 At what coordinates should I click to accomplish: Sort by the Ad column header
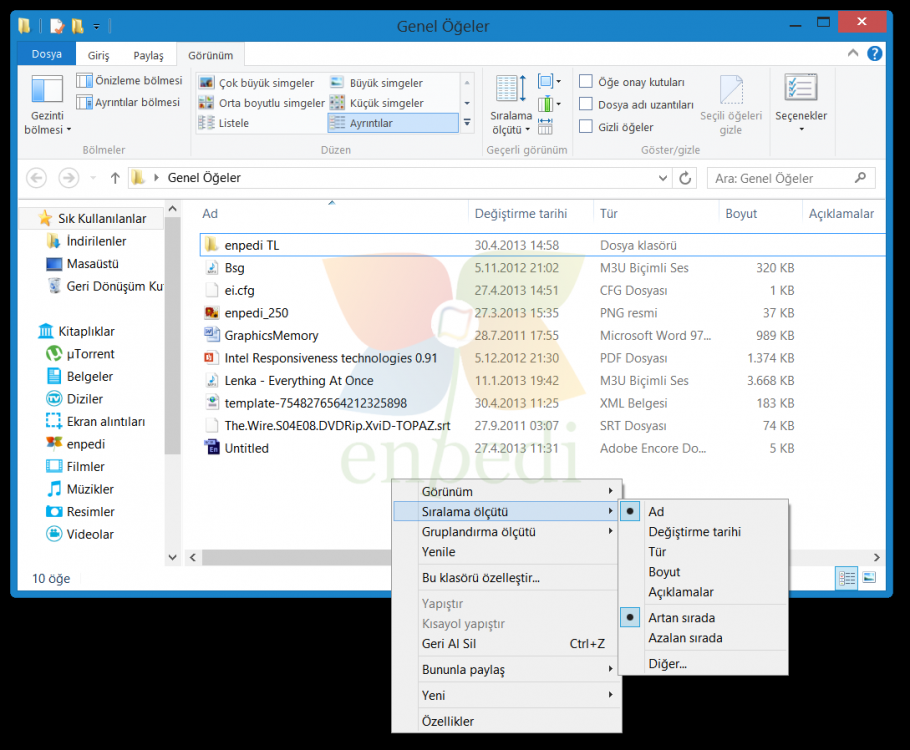332,214
